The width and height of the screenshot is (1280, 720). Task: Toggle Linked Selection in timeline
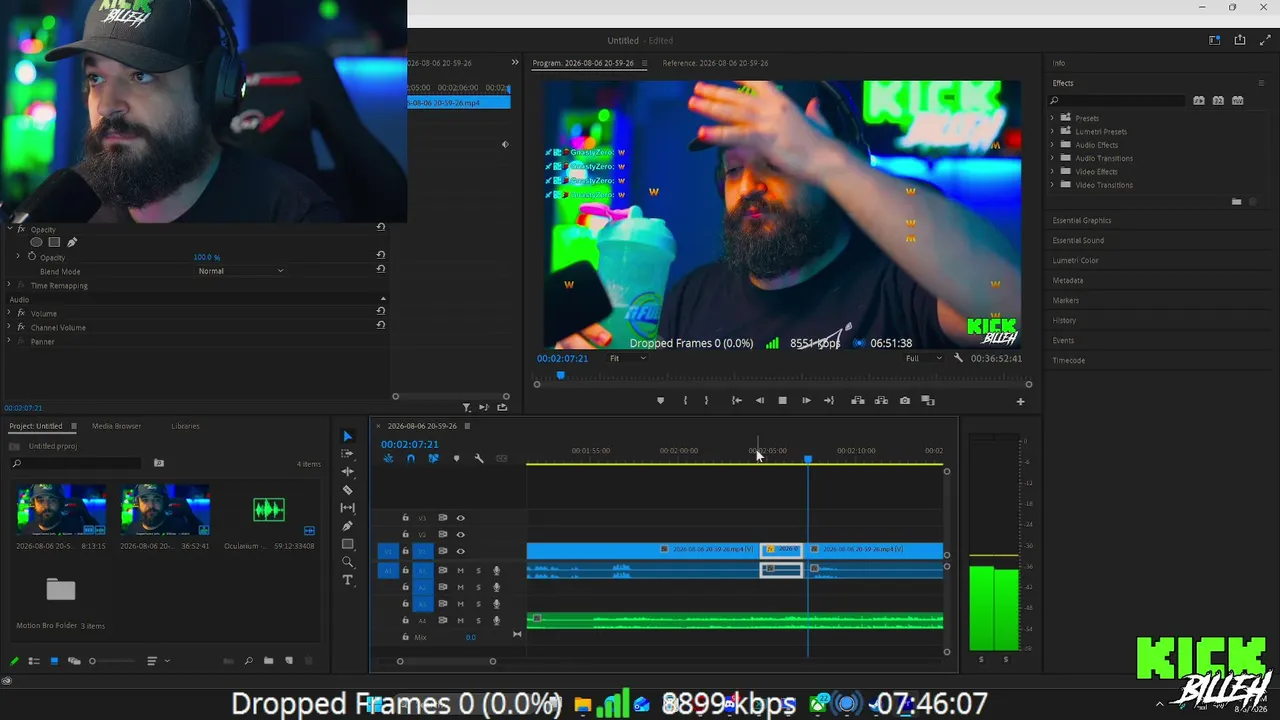click(433, 459)
